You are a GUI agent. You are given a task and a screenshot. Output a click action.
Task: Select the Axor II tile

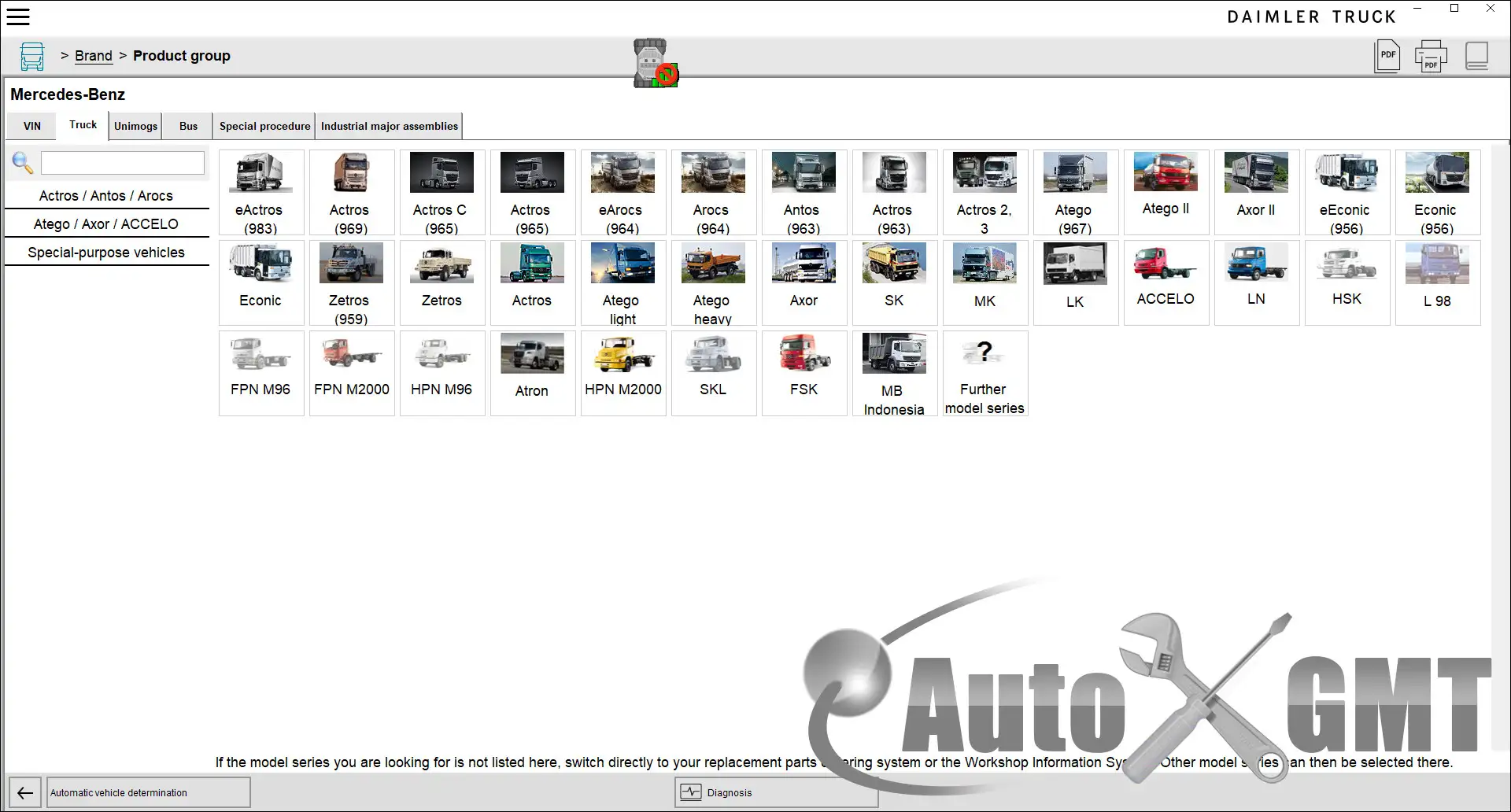pyautogui.click(x=1257, y=193)
